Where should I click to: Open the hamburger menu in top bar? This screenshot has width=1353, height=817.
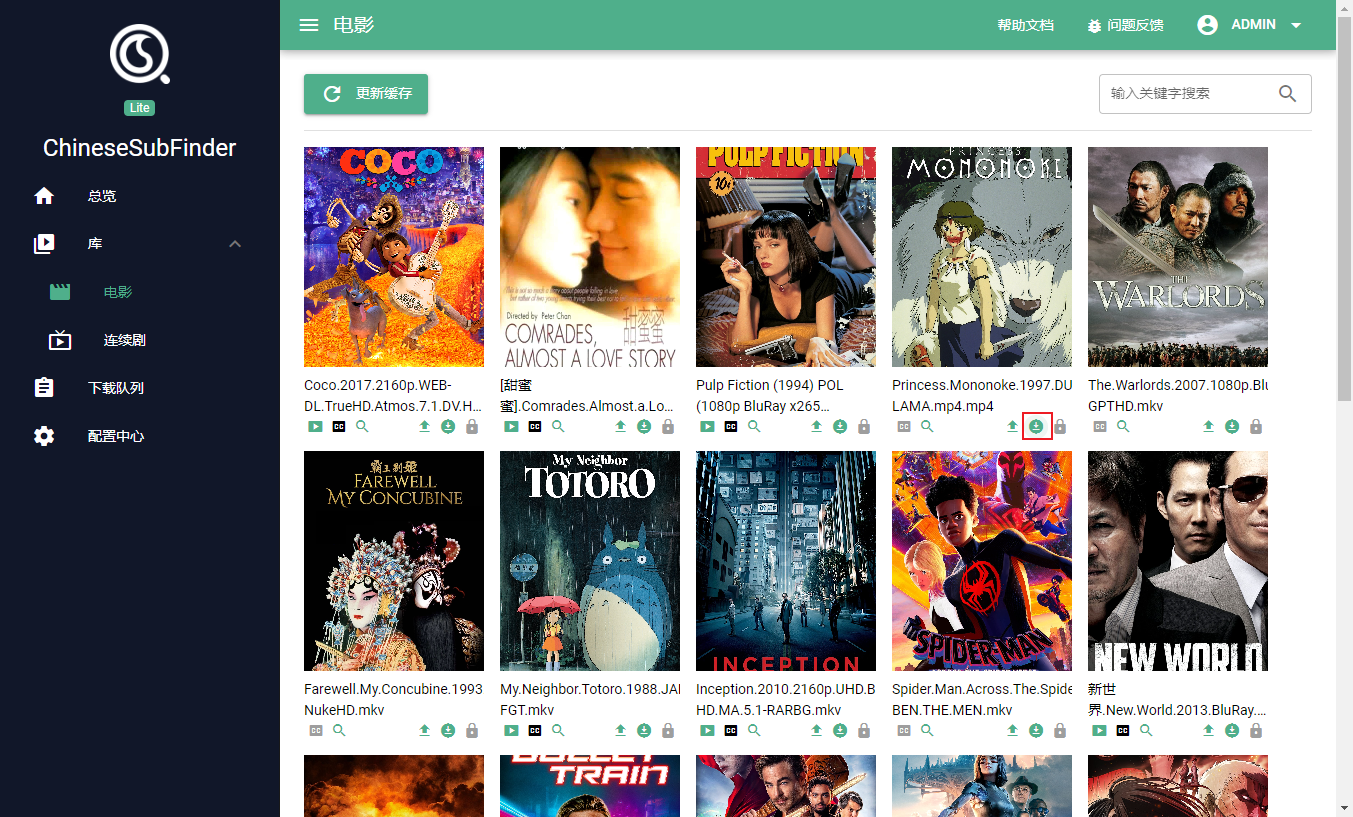tap(309, 25)
